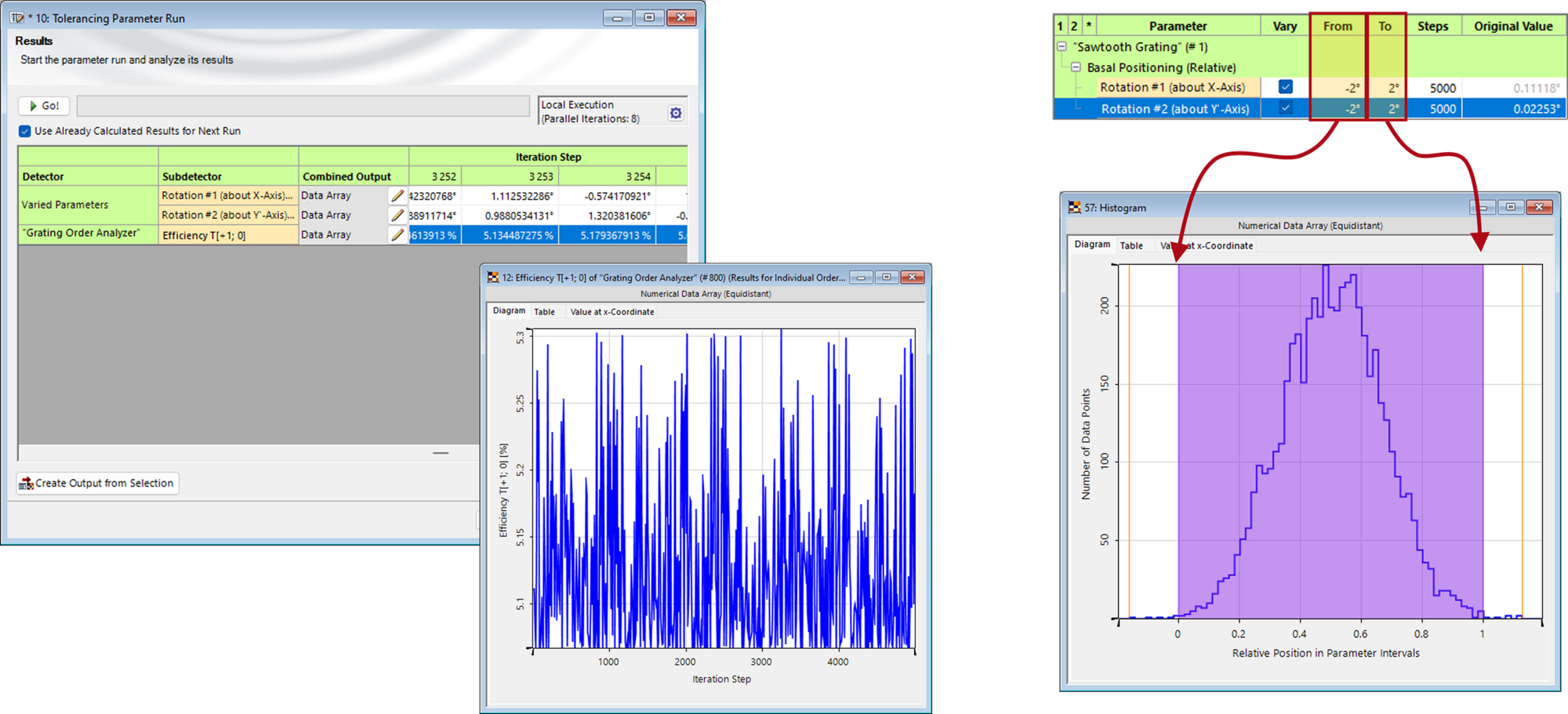Uncheck Use Already Calculated Results for Next Run
The image size is (1568, 714).
pos(24,131)
